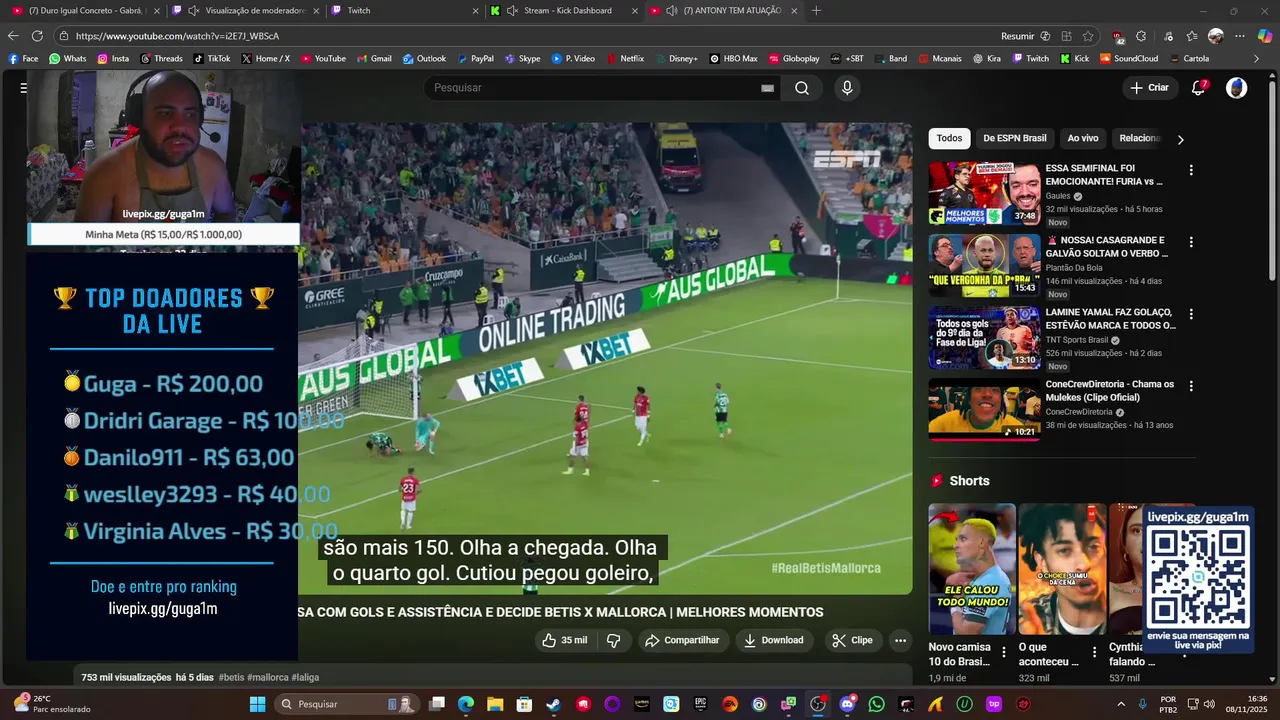Open the Novo camisa 10 short
1280x720 pixels.
point(971,569)
